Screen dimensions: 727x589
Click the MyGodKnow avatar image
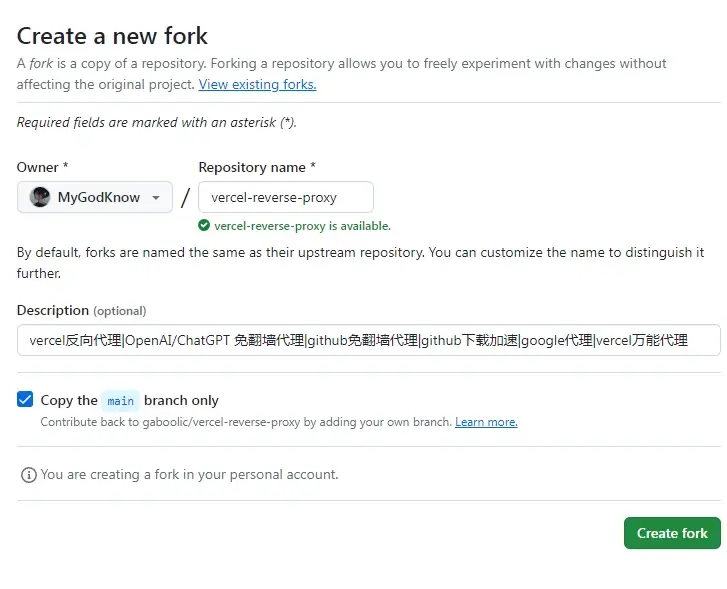[40, 197]
